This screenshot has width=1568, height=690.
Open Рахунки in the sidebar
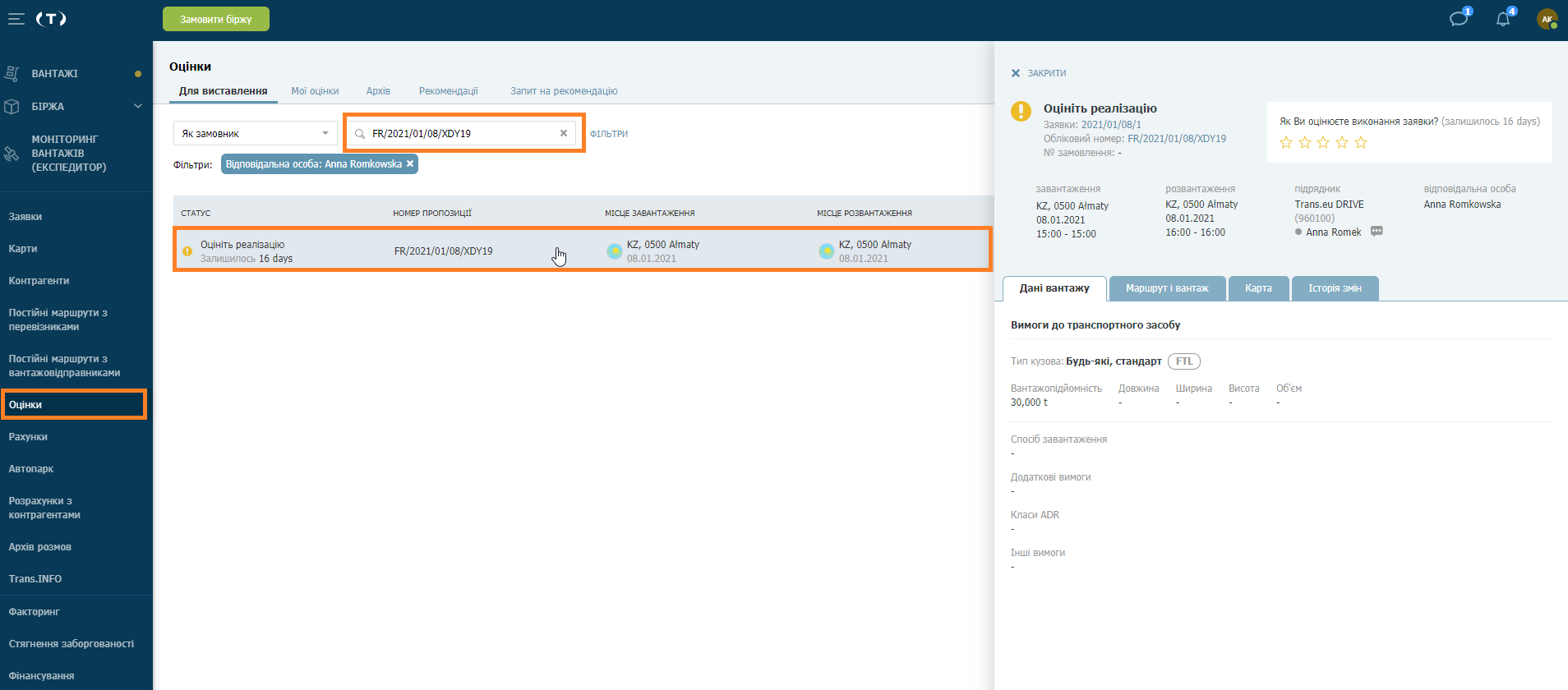28,437
